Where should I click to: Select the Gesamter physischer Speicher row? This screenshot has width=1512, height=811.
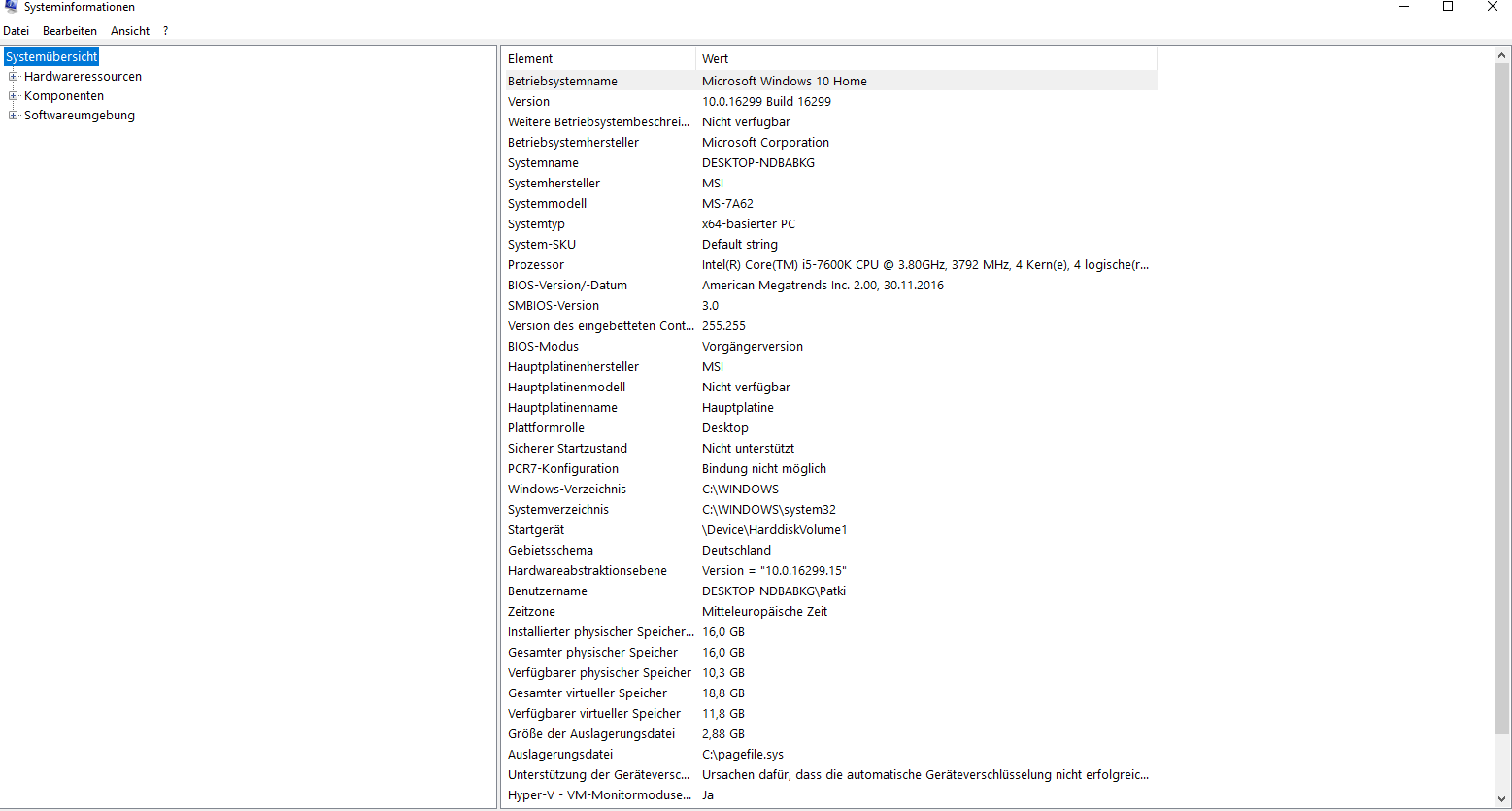(x=829, y=653)
